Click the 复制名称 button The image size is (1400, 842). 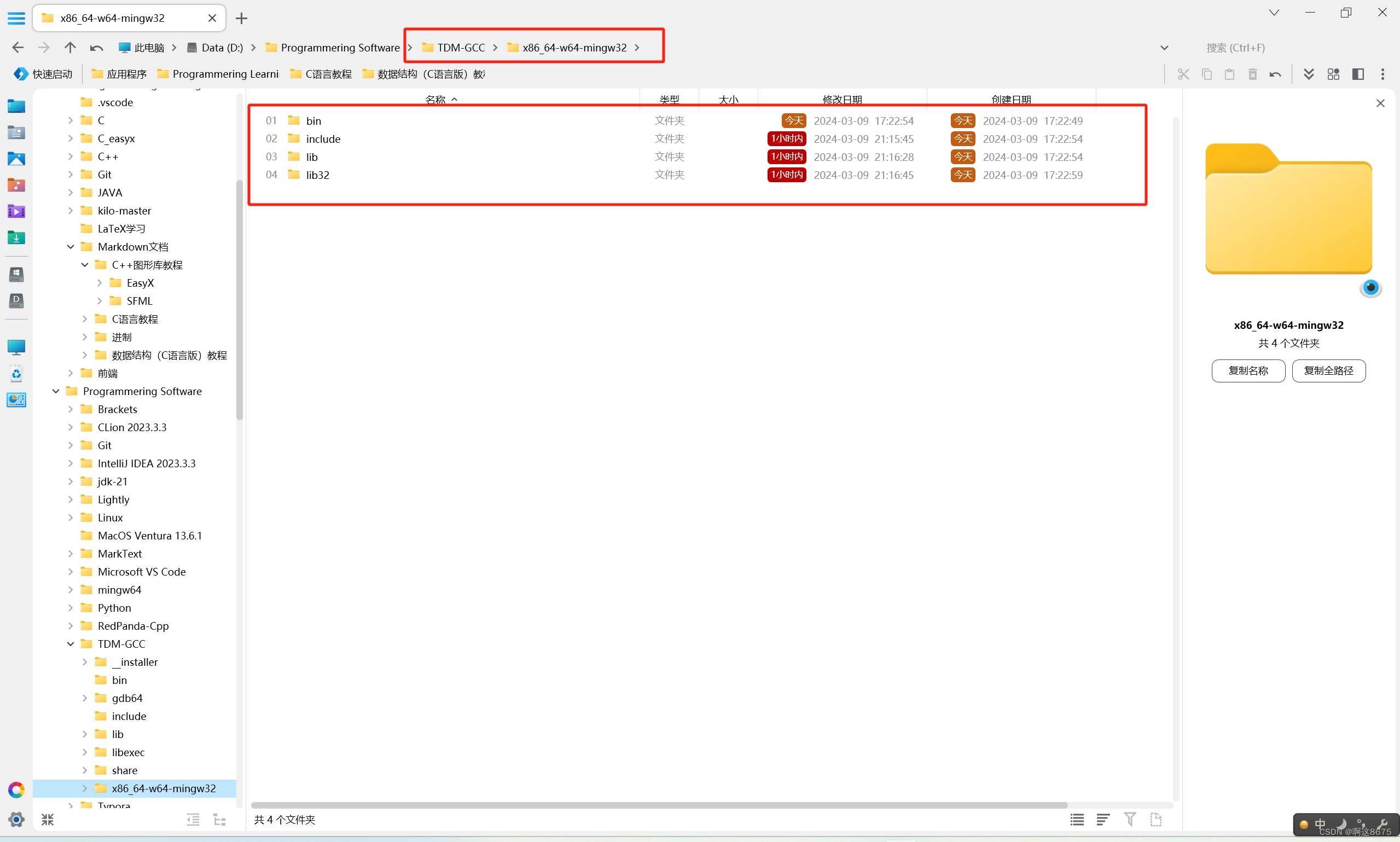click(x=1248, y=370)
